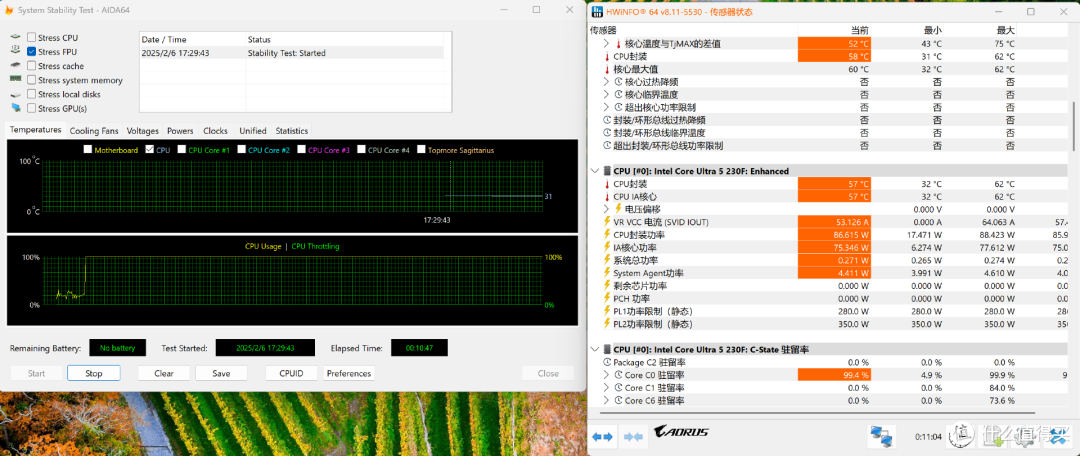Image resolution: width=1080 pixels, height=456 pixels.
Task: Click the 99.4 % Core C0 value
Action: (x=834, y=375)
